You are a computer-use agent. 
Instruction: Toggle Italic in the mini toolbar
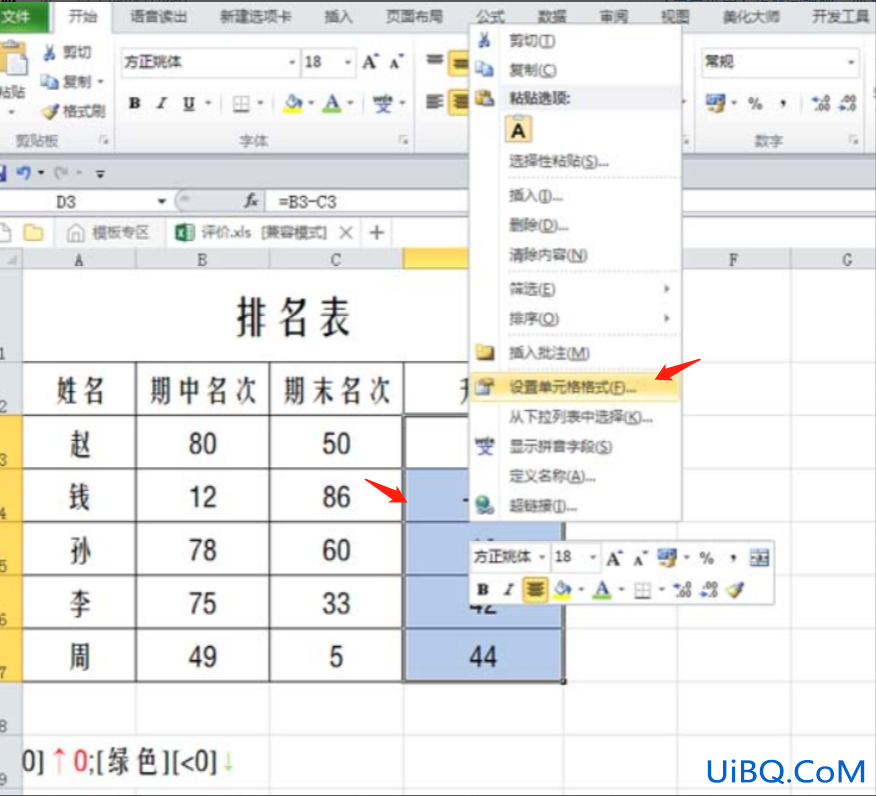pyautogui.click(x=508, y=589)
